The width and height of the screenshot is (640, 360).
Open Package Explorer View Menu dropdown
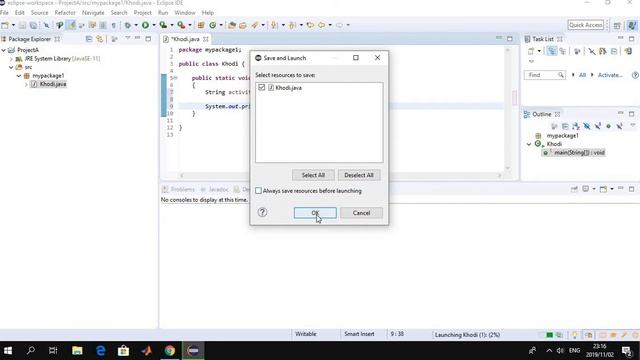pos(127,39)
